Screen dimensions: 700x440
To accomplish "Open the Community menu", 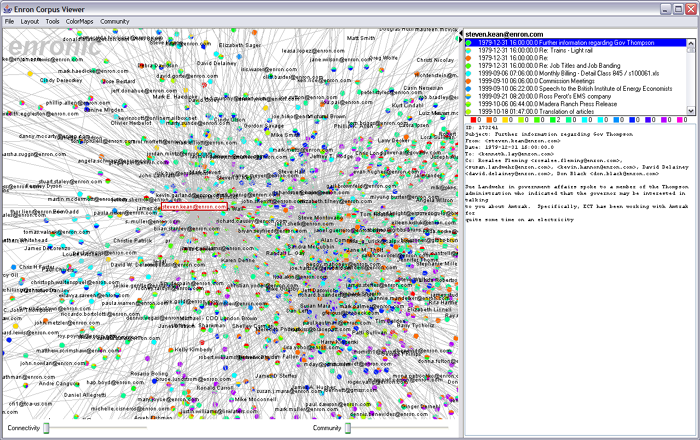I will coord(114,21).
